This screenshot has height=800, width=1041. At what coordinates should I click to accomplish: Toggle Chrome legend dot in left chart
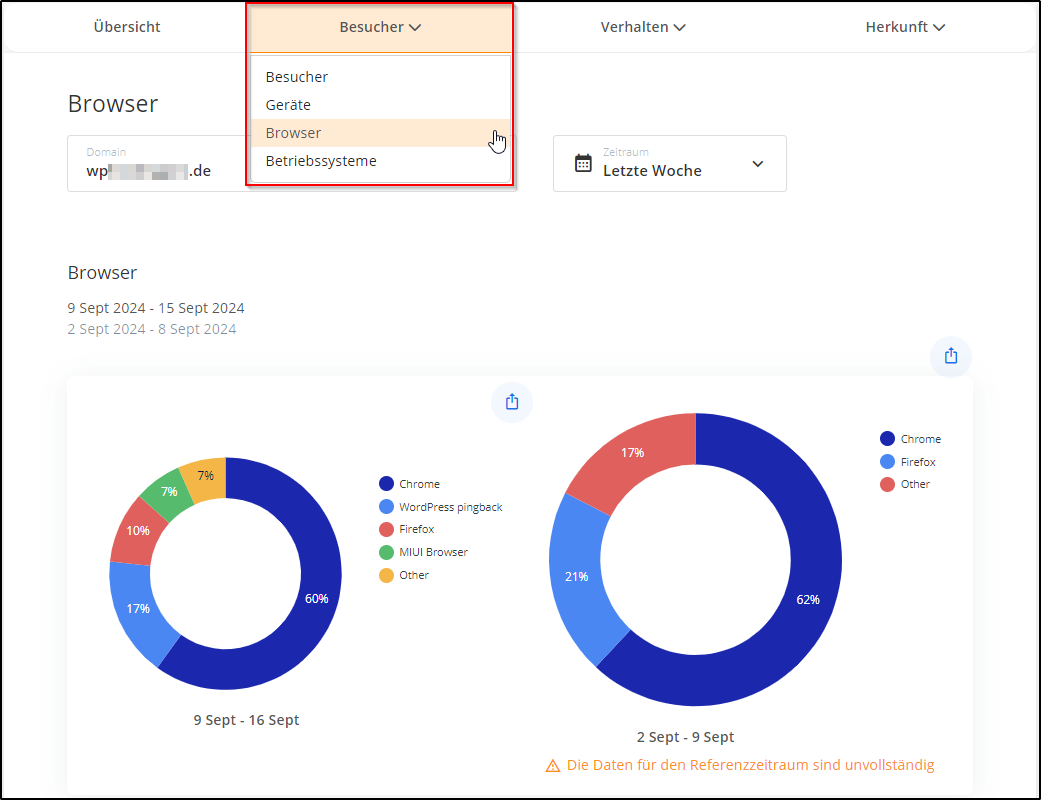(386, 484)
